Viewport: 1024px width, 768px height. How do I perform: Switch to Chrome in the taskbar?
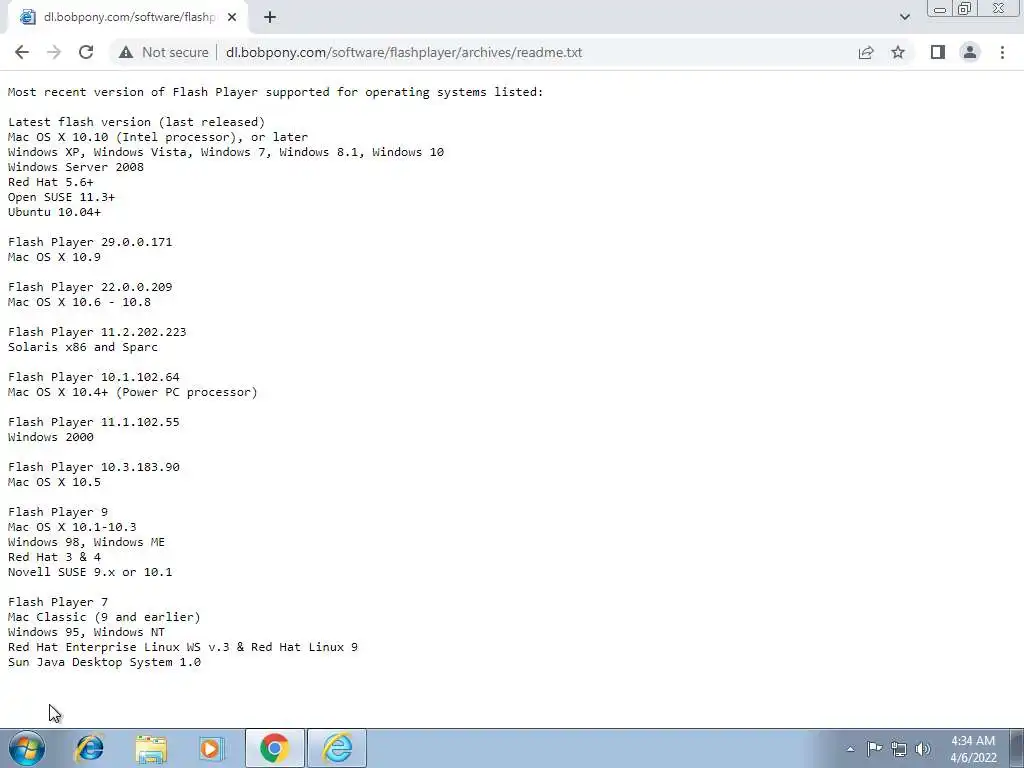[x=275, y=748]
